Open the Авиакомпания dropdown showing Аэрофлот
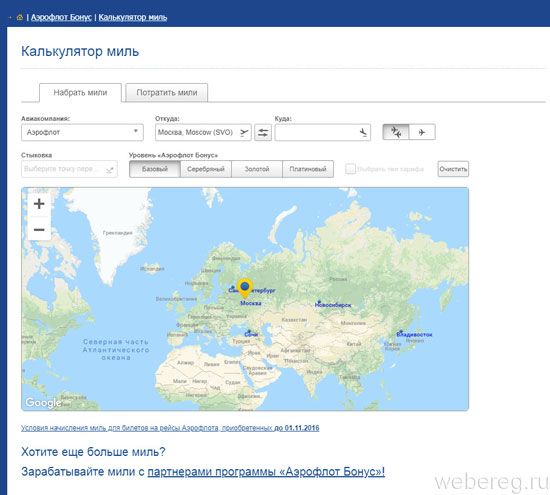This screenshot has height=495, width=550. (x=82, y=133)
